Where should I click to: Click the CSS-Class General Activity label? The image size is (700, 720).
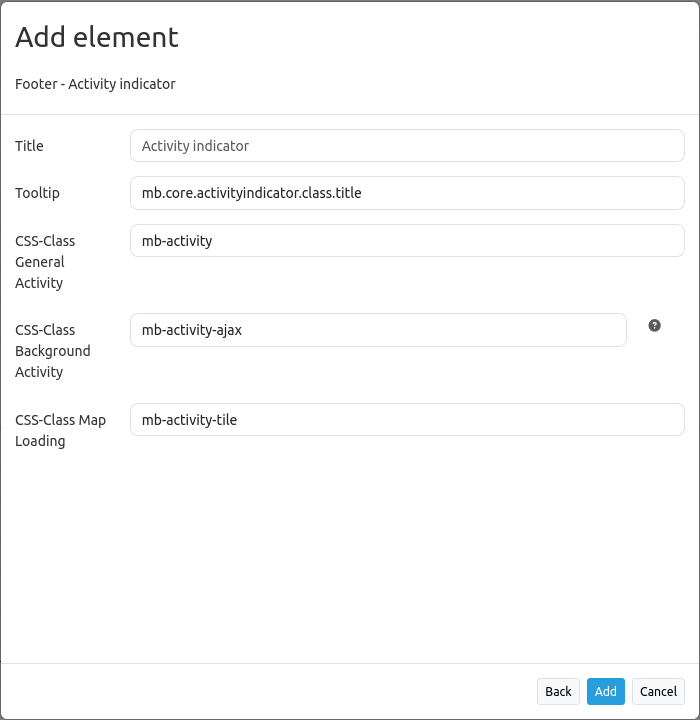(x=45, y=262)
